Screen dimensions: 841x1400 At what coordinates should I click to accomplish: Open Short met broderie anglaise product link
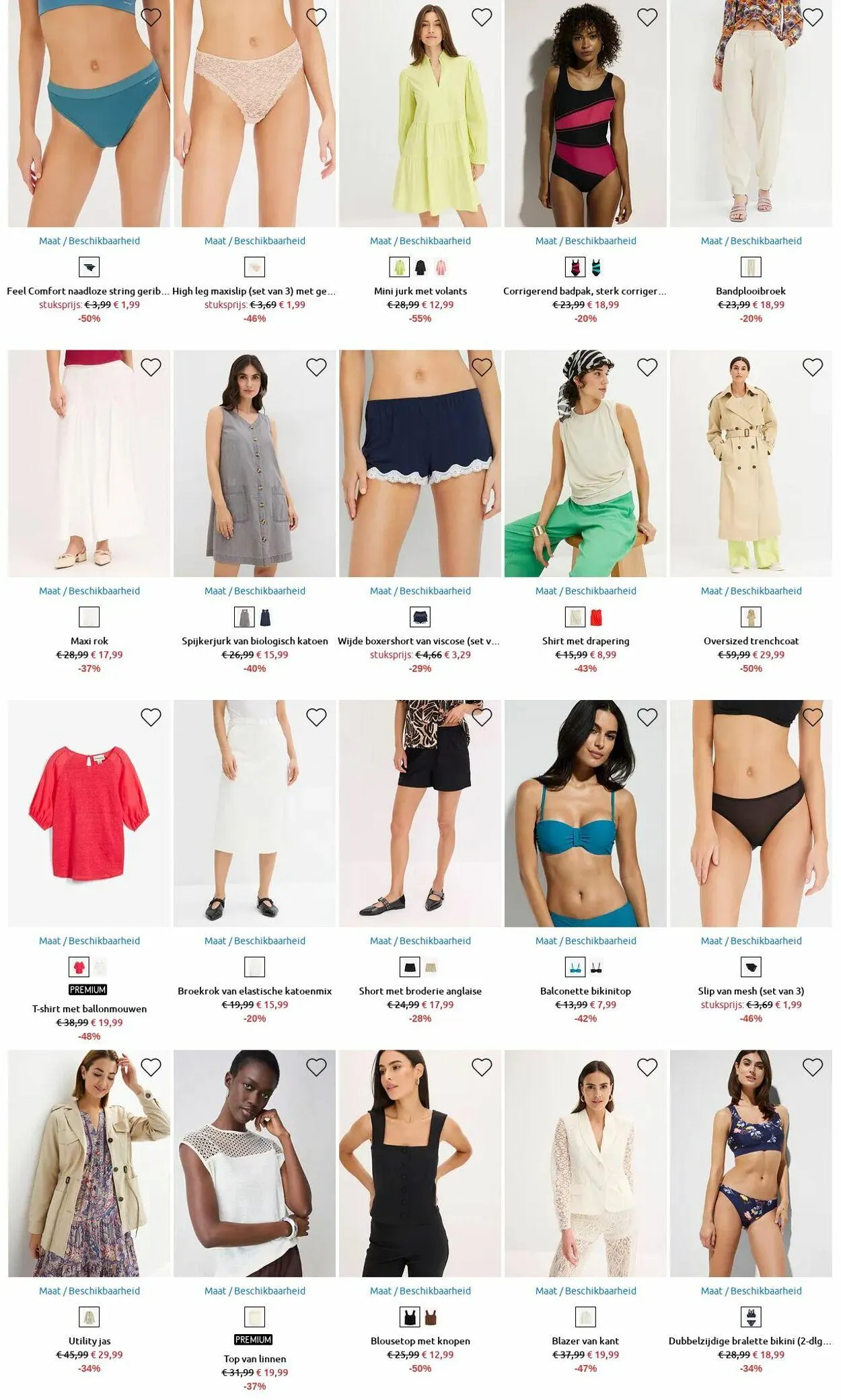[420, 991]
